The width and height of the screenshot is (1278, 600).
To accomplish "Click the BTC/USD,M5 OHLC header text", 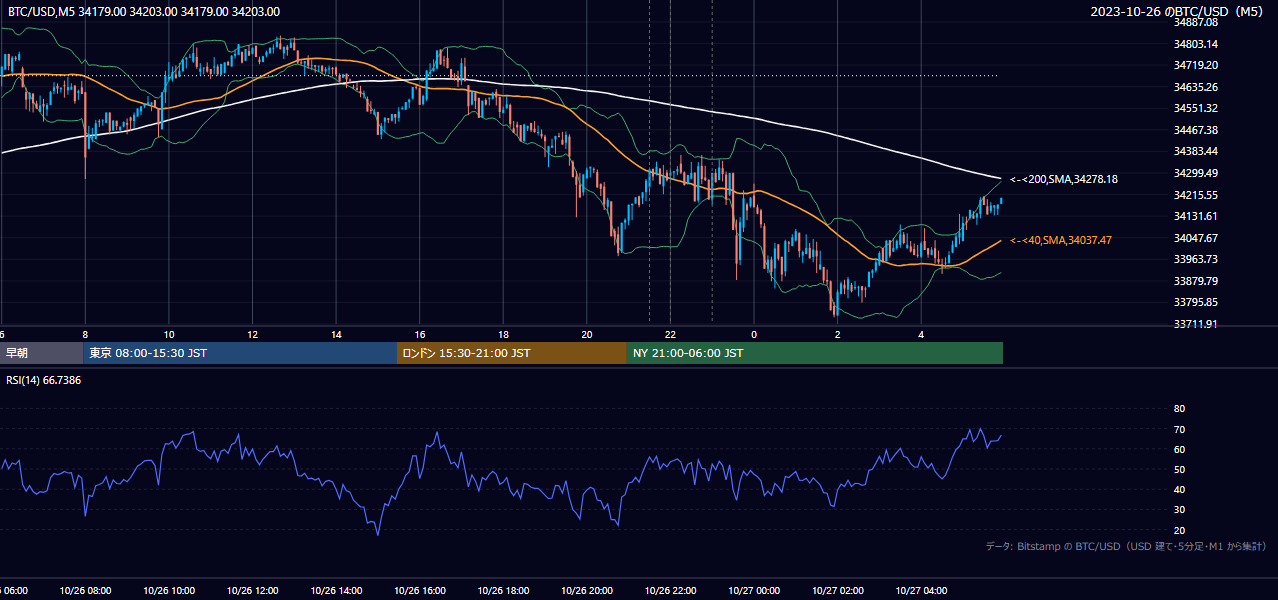I will click(x=144, y=11).
